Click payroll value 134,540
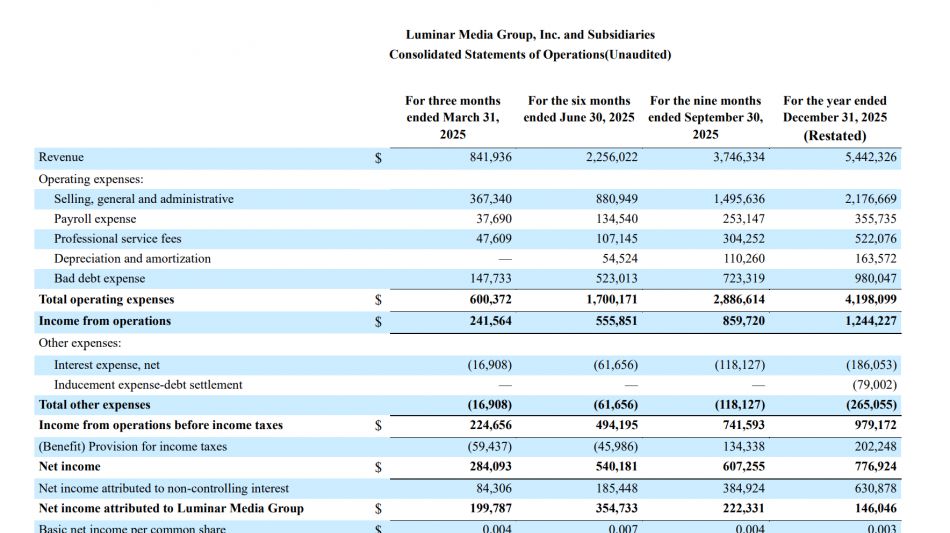This screenshot has height=533, width=950. pos(617,219)
